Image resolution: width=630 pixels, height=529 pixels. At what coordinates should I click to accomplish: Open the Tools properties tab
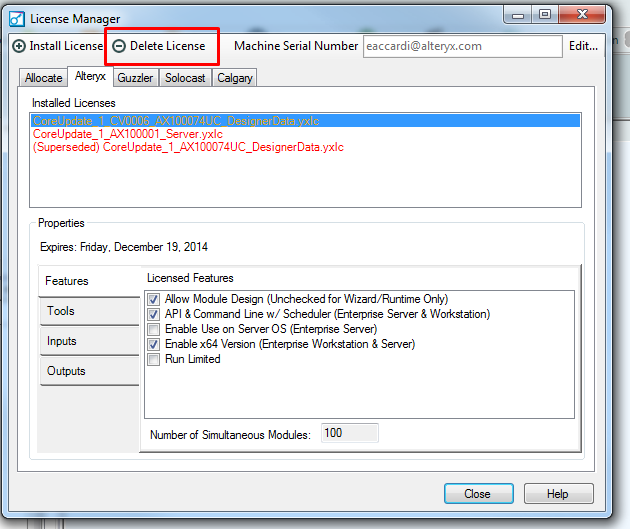click(x=89, y=311)
